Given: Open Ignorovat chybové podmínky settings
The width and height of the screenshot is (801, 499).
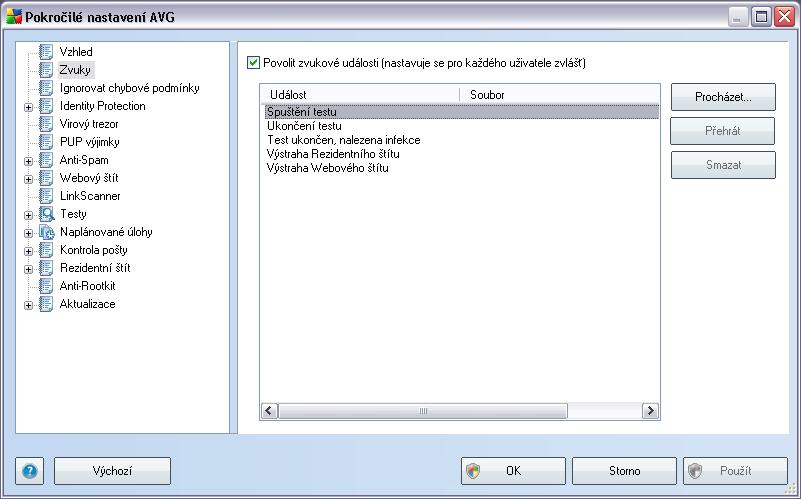Looking at the screenshot, I should click(x=129, y=88).
